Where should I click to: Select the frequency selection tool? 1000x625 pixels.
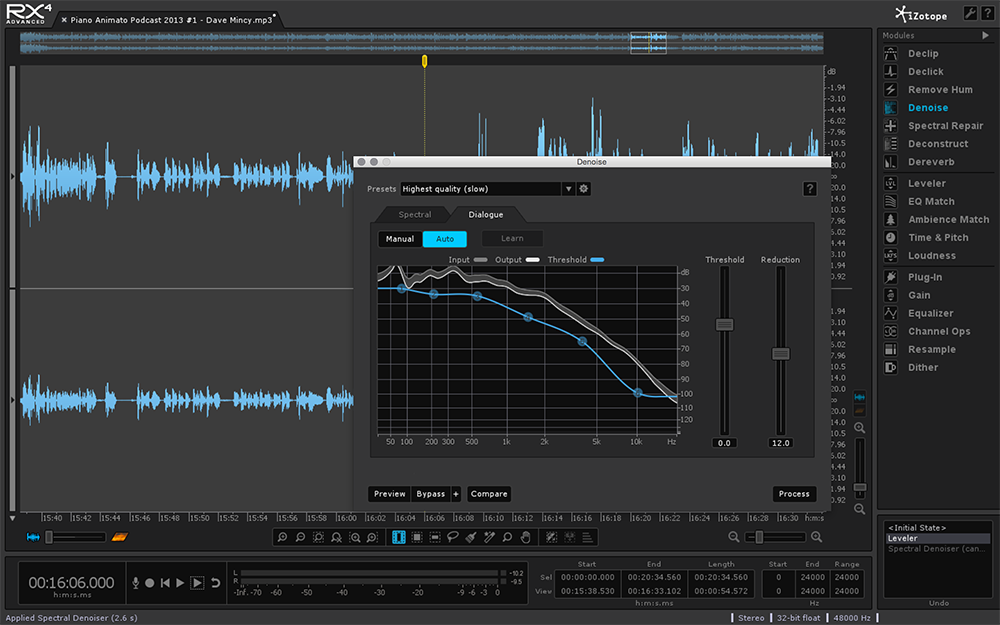click(x=435, y=538)
